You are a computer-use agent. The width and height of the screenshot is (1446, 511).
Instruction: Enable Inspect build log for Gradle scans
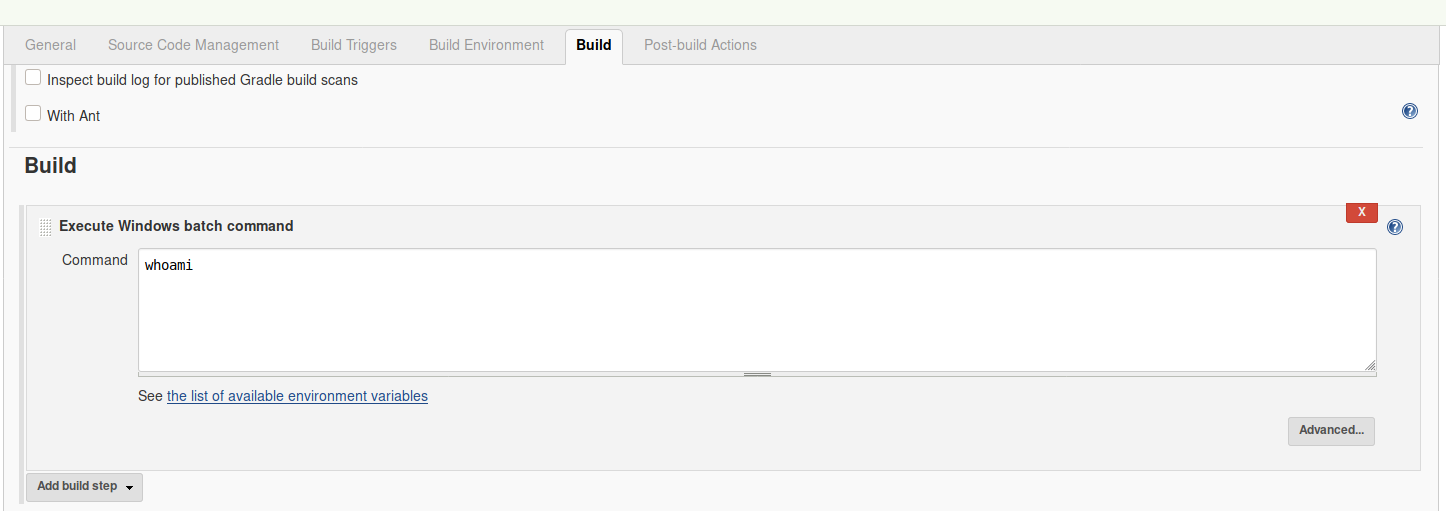point(33,78)
